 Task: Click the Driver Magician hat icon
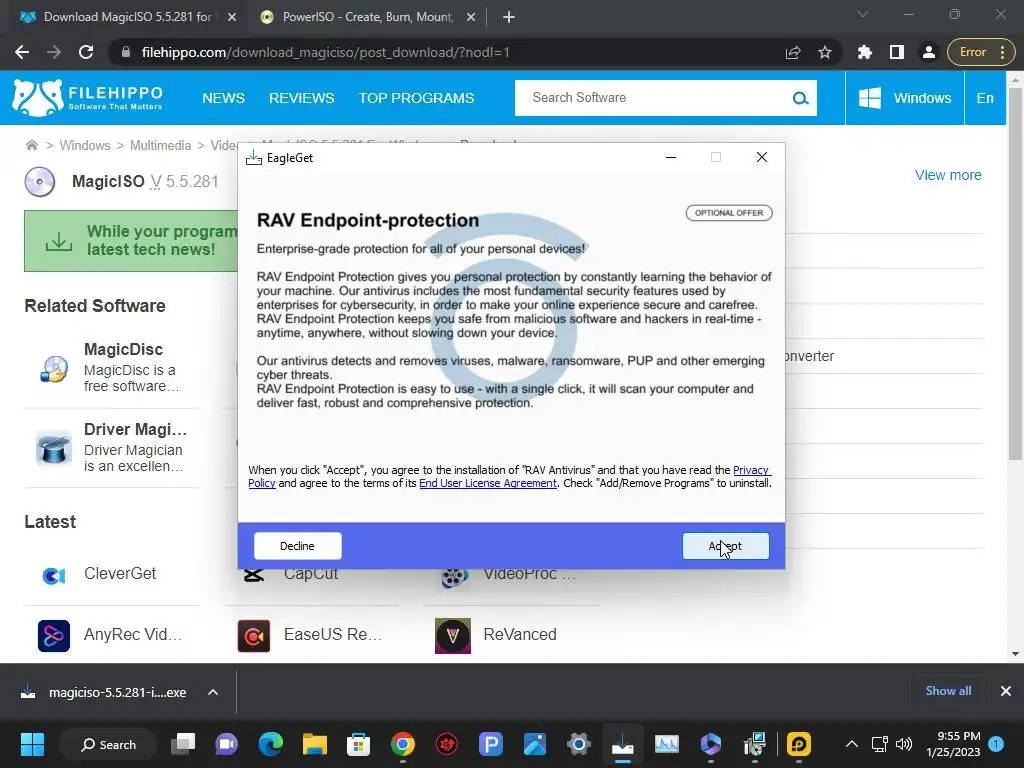(x=54, y=448)
